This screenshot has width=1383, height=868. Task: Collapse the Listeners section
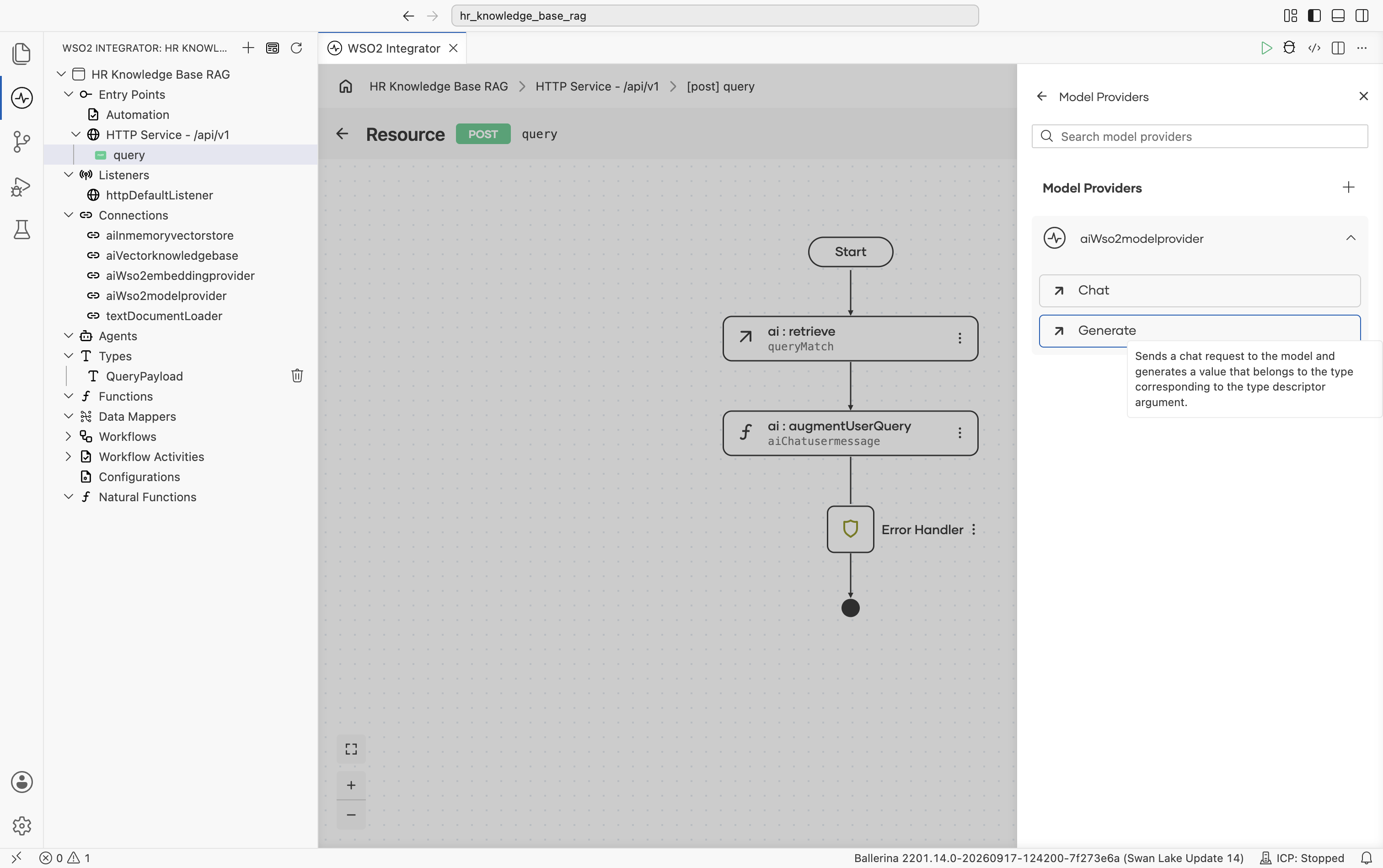(x=68, y=175)
